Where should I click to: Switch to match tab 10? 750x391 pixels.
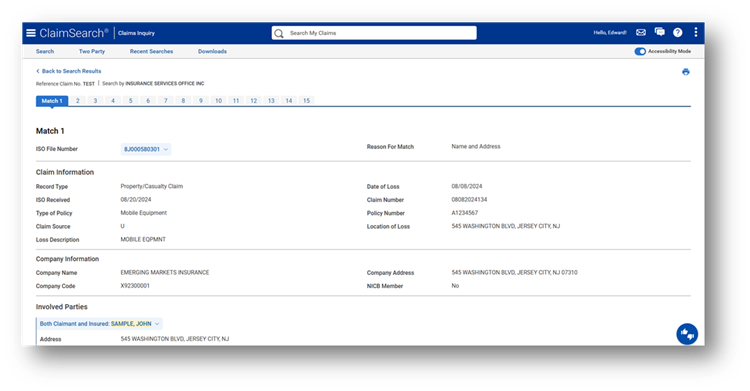[x=218, y=101]
